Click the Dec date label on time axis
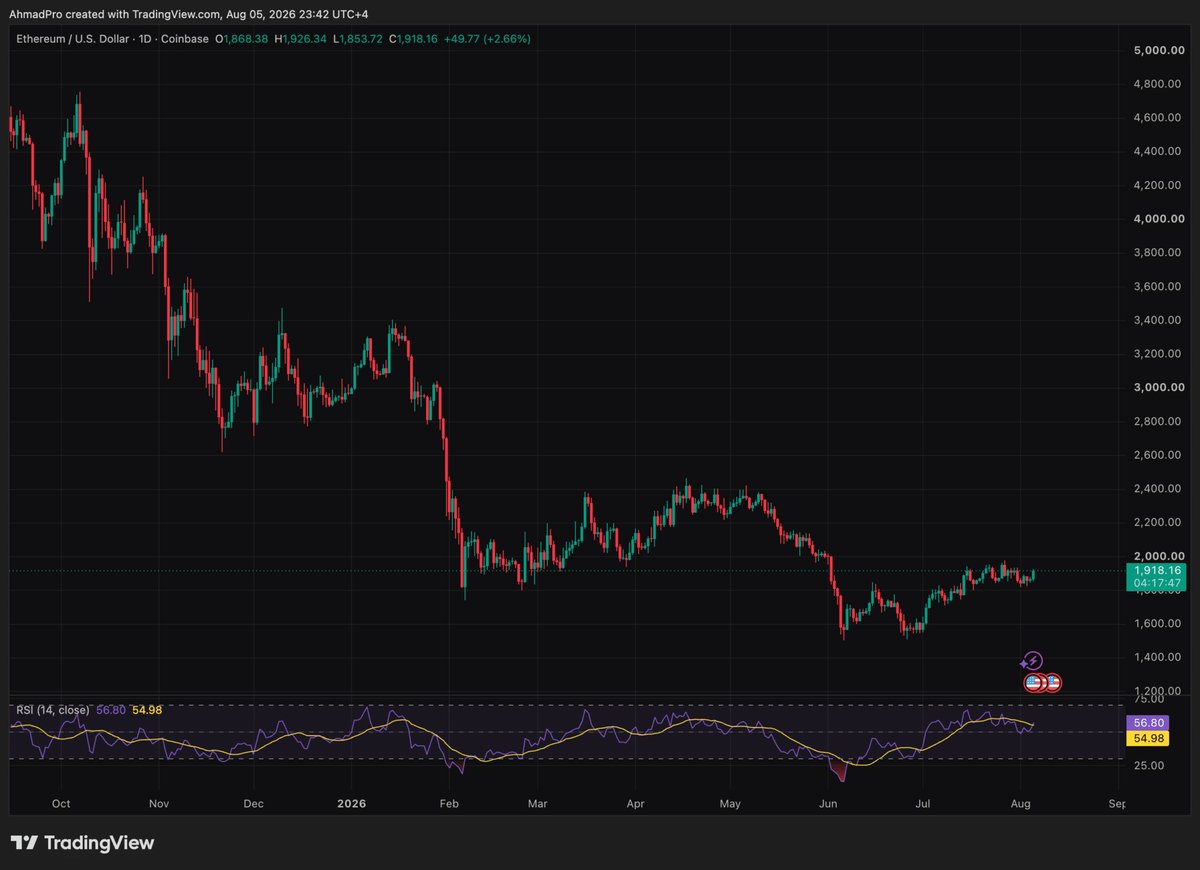The width and height of the screenshot is (1200, 870). point(253,803)
